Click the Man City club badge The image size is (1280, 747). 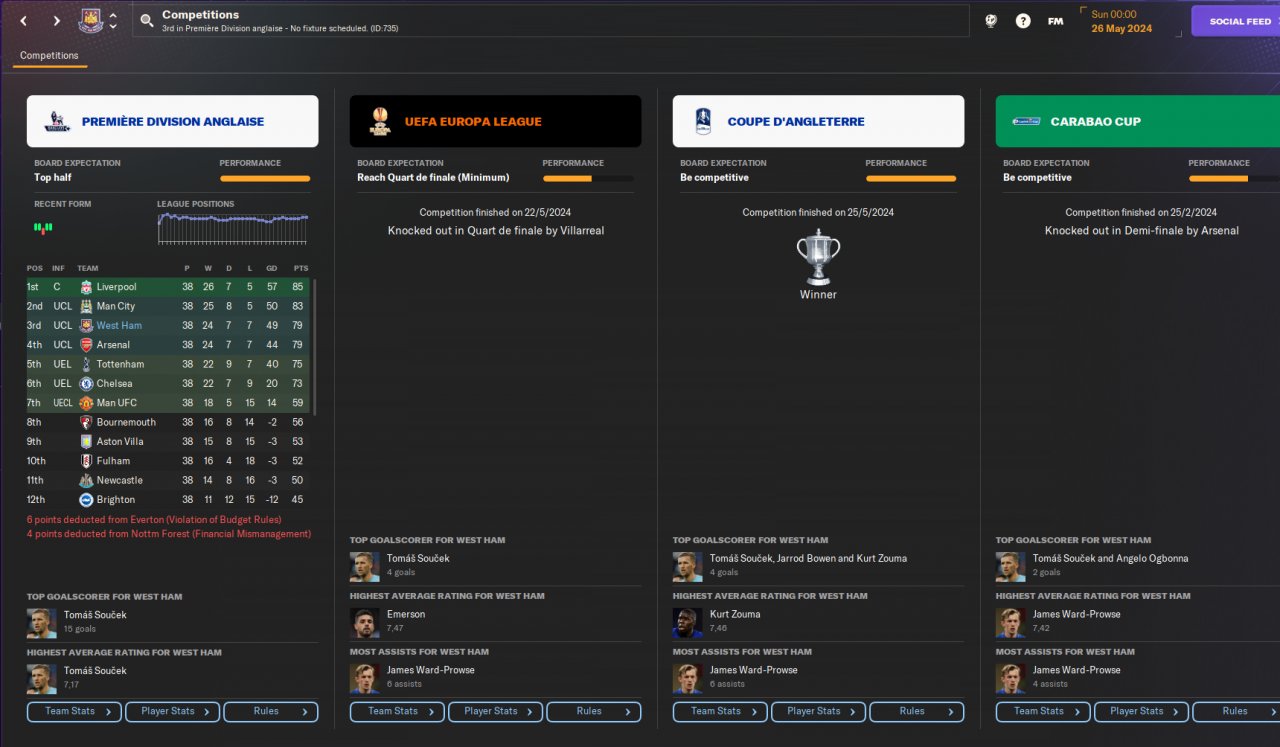[x=86, y=306]
